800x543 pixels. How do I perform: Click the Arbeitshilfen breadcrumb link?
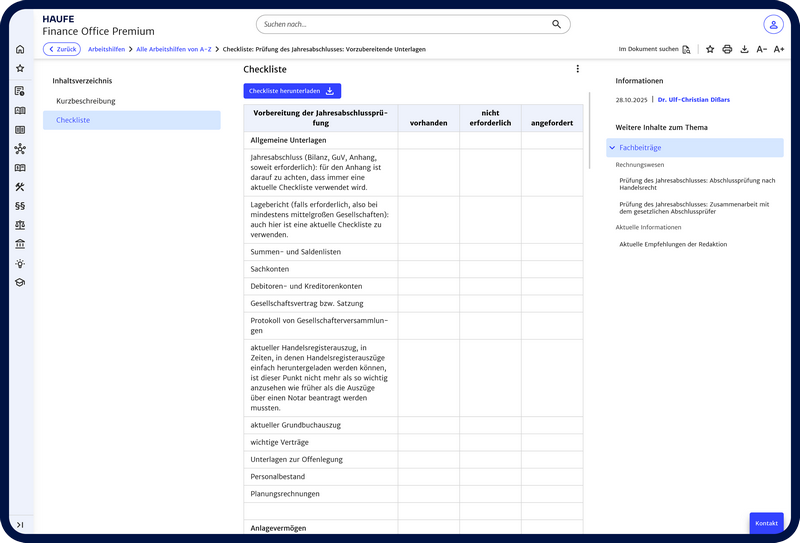click(106, 49)
